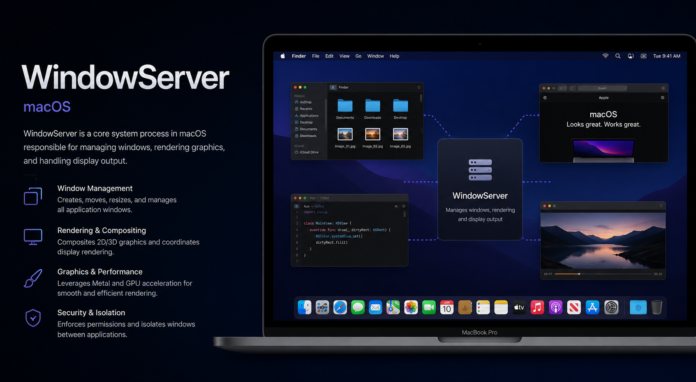Launch Maps from the Dock
This screenshot has height=382, width=696.
click(393, 307)
